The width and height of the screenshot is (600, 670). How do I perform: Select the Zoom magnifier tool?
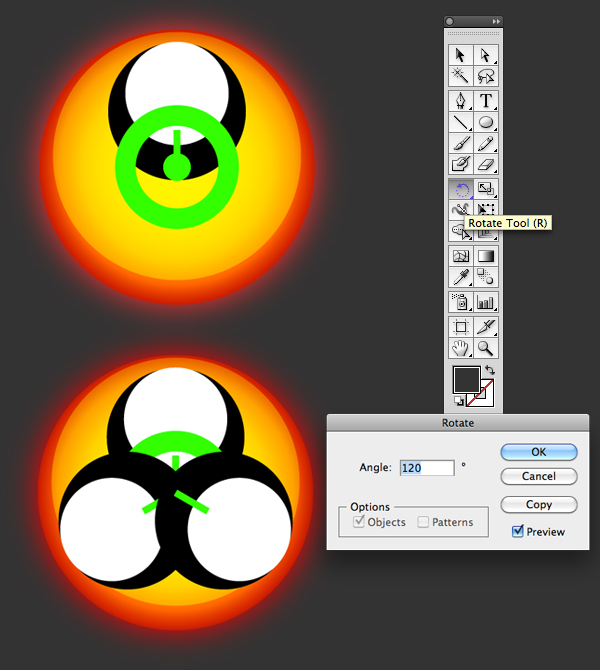coord(486,348)
